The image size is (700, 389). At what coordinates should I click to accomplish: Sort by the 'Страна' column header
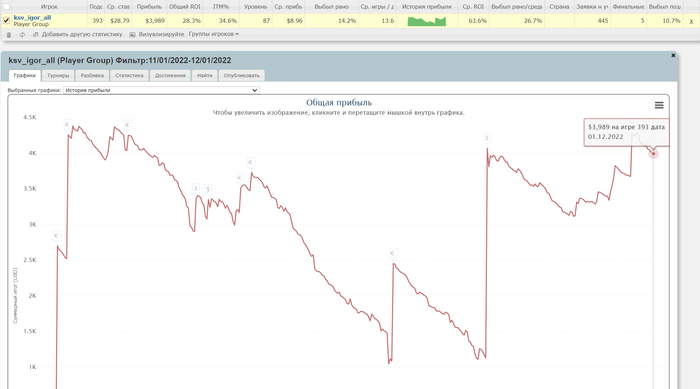click(x=559, y=7)
